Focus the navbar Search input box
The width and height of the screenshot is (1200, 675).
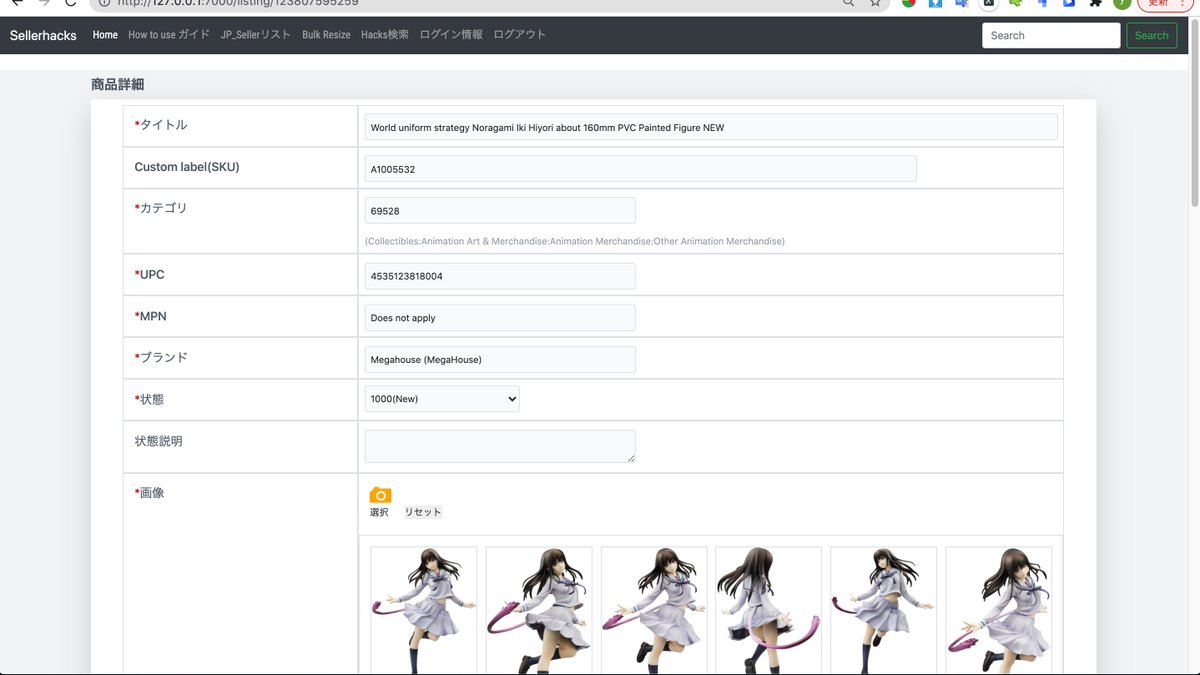pyautogui.click(x=1051, y=35)
